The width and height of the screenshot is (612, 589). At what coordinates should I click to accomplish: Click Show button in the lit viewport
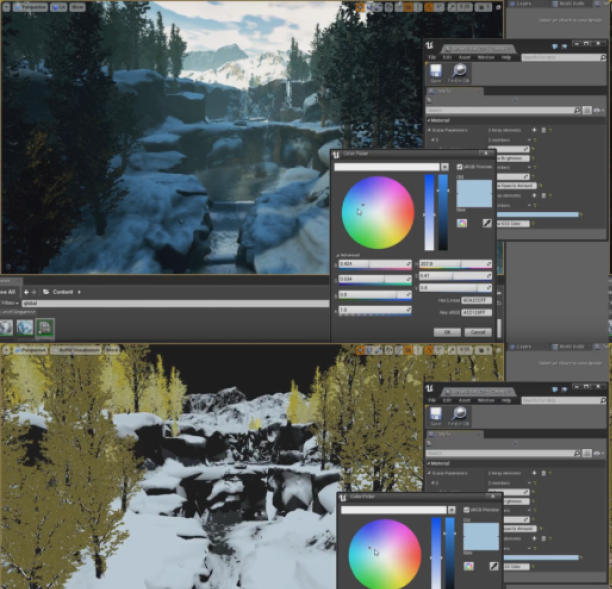point(77,7)
